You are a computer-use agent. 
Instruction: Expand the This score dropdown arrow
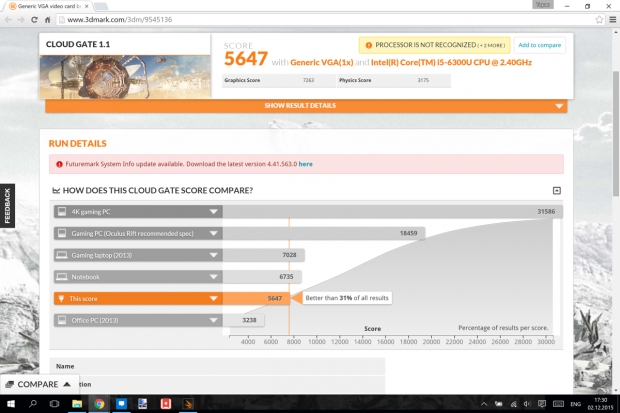click(213, 298)
